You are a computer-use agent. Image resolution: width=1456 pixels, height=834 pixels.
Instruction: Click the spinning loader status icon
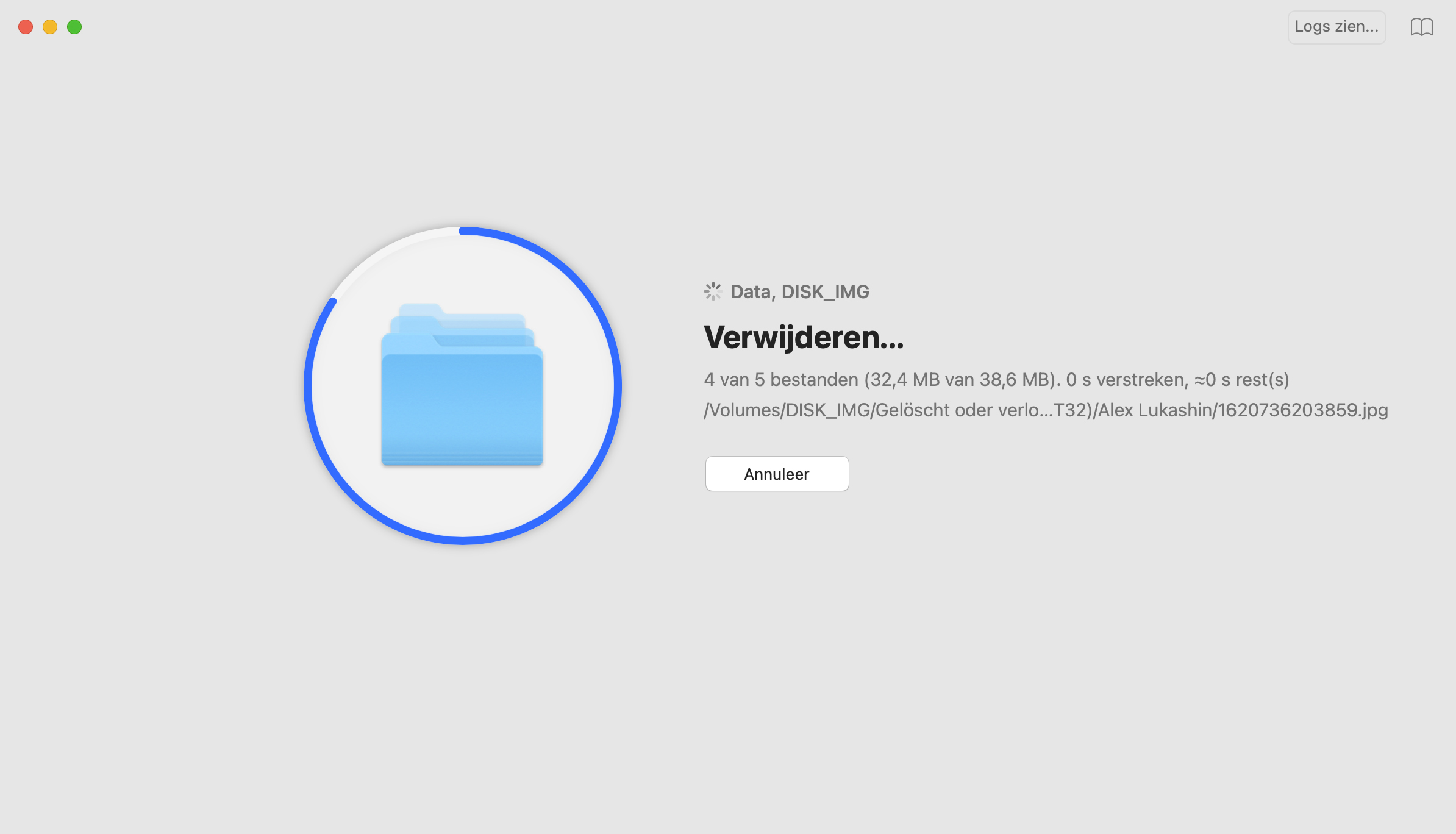coord(713,291)
